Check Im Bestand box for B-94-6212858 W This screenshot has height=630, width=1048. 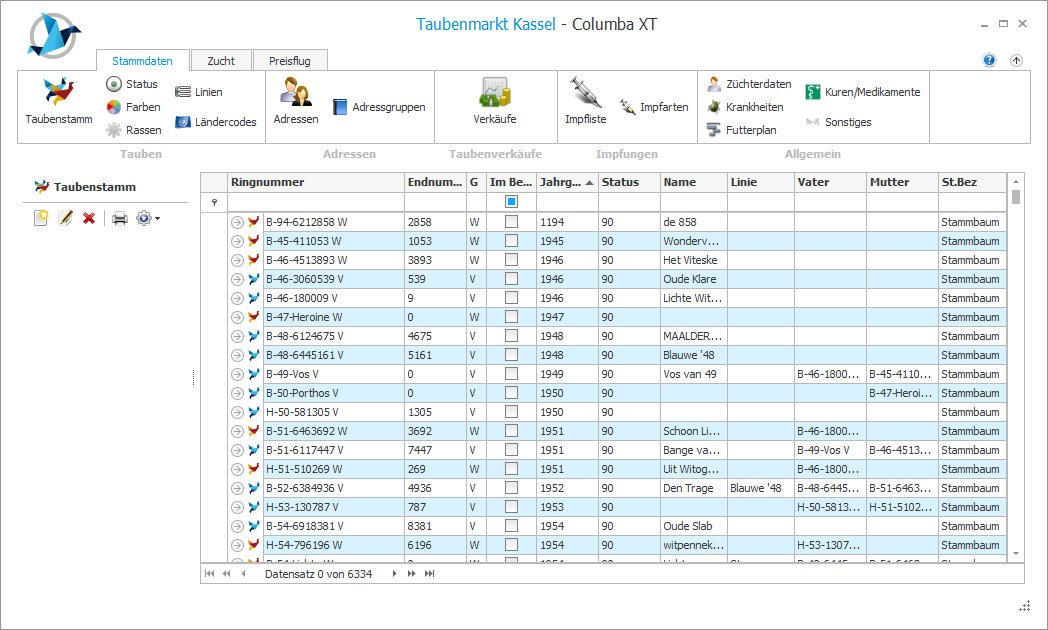point(511,222)
